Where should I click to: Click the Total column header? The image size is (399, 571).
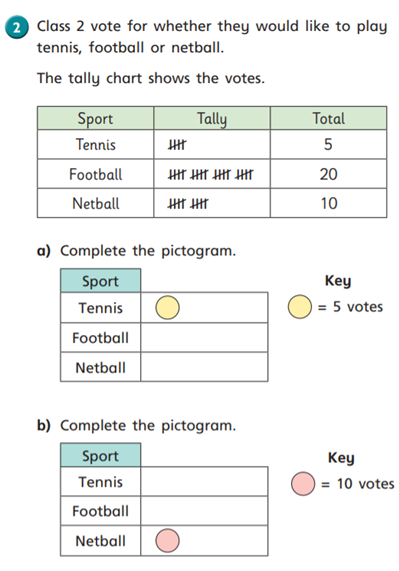pyautogui.click(x=328, y=118)
